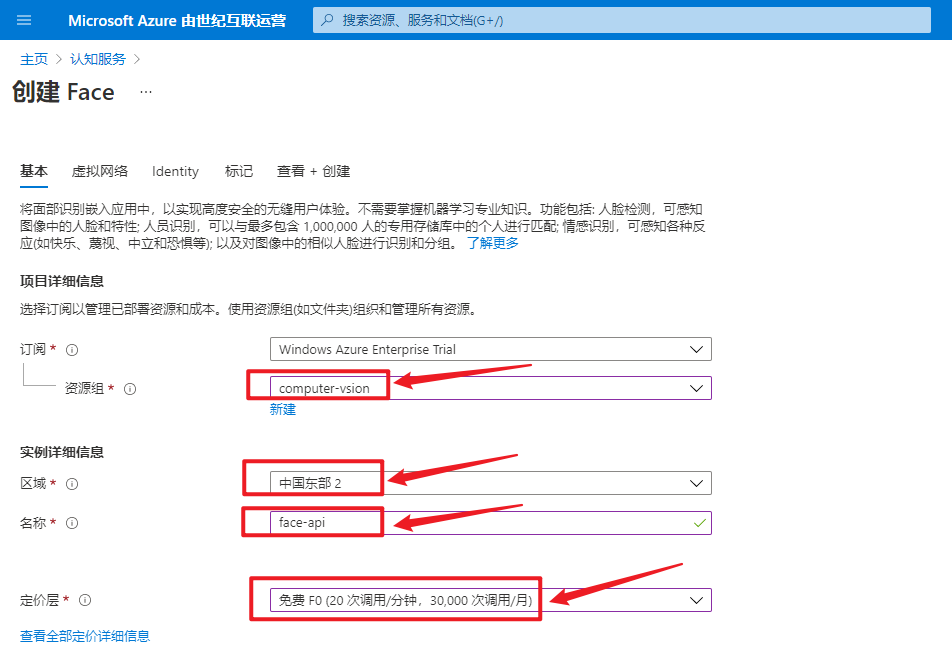This screenshot has height=668, width=952.
Task: Show info tooltip for 定价层
Action: [x=85, y=600]
